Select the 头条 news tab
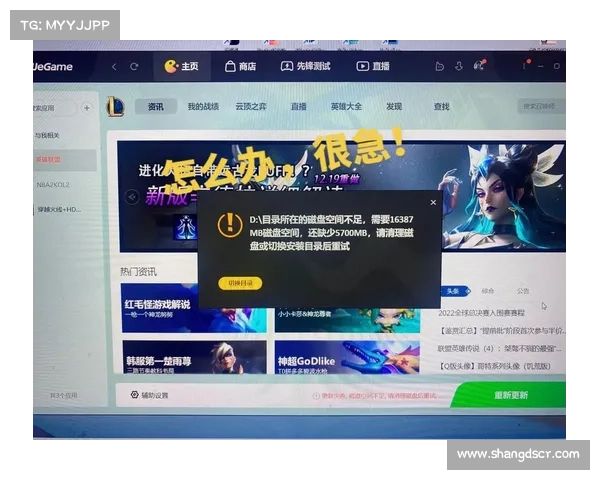The height and width of the screenshot is (480, 600). coord(455,291)
